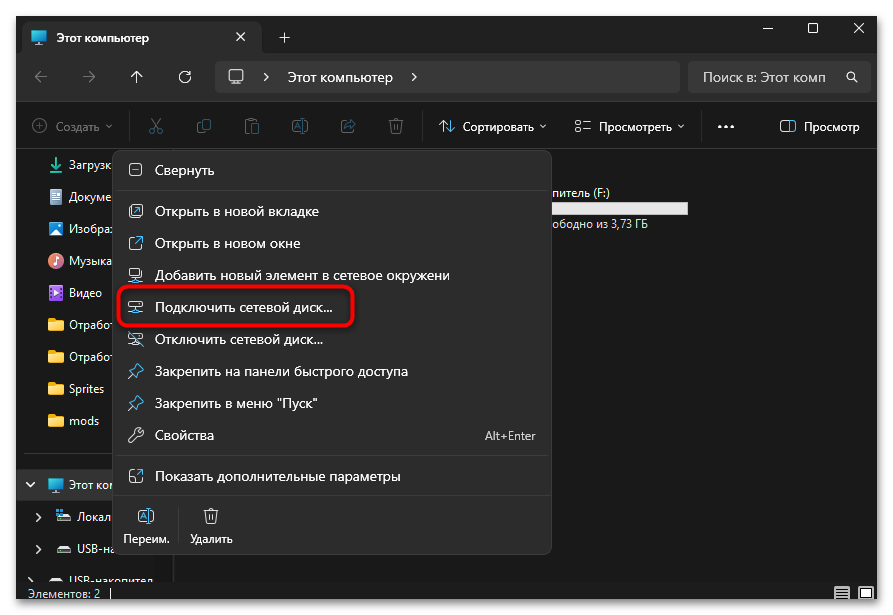
Task: Open 'Музыка' in sidebar
Action: click(80, 261)
